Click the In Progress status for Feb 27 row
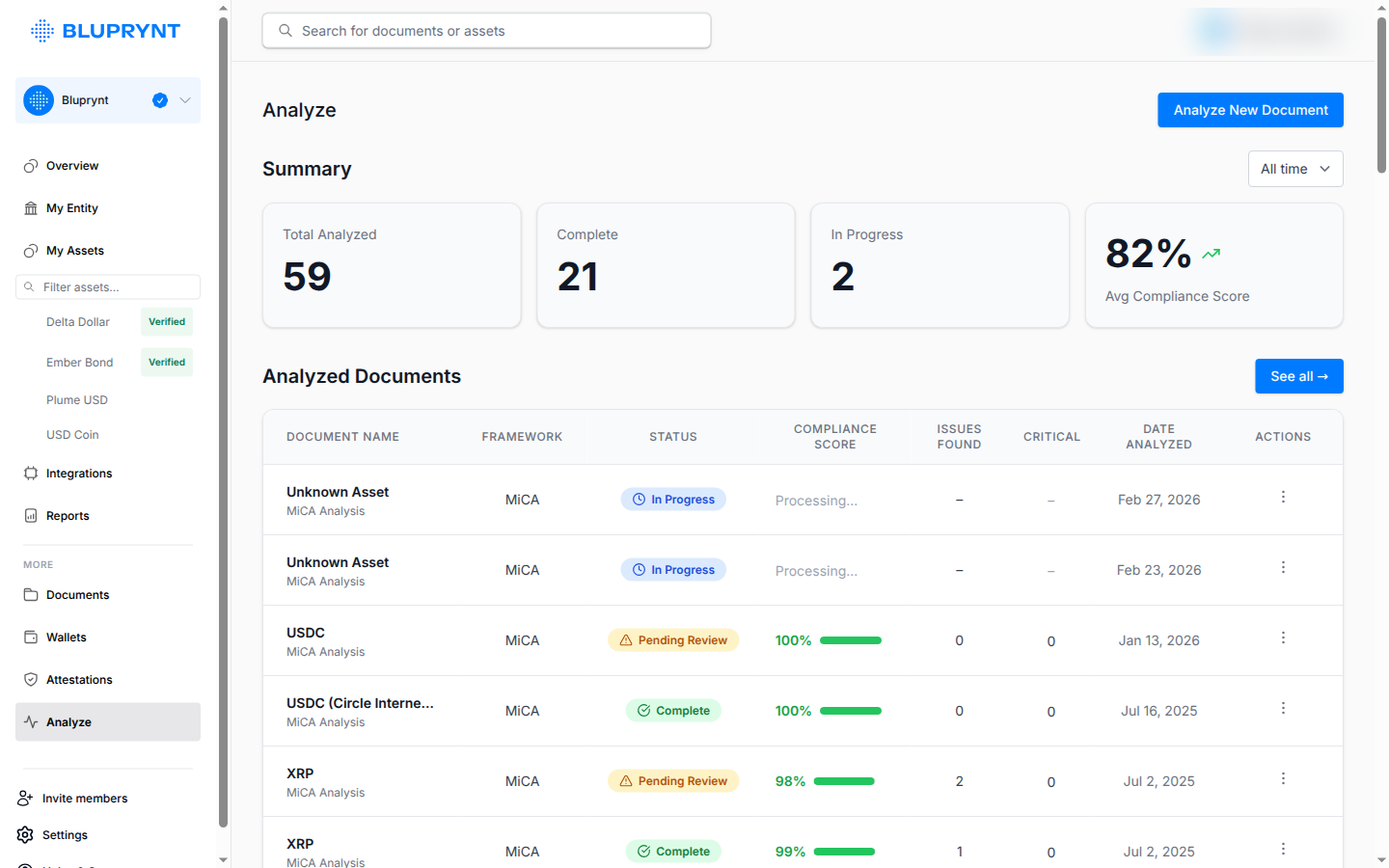Image resolution: width=1389 pixels, height=868 pixels. 673,500
